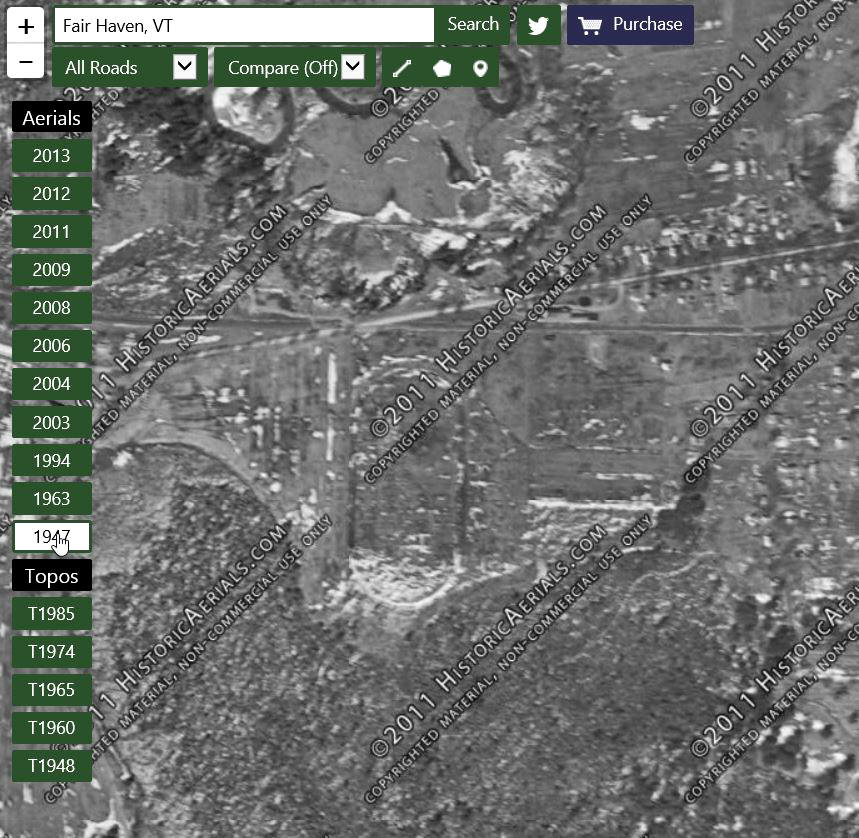The height and width of the screenshot is (838, 859).
Task: Select the polygon area tool
Action: (x=442, y=68)
